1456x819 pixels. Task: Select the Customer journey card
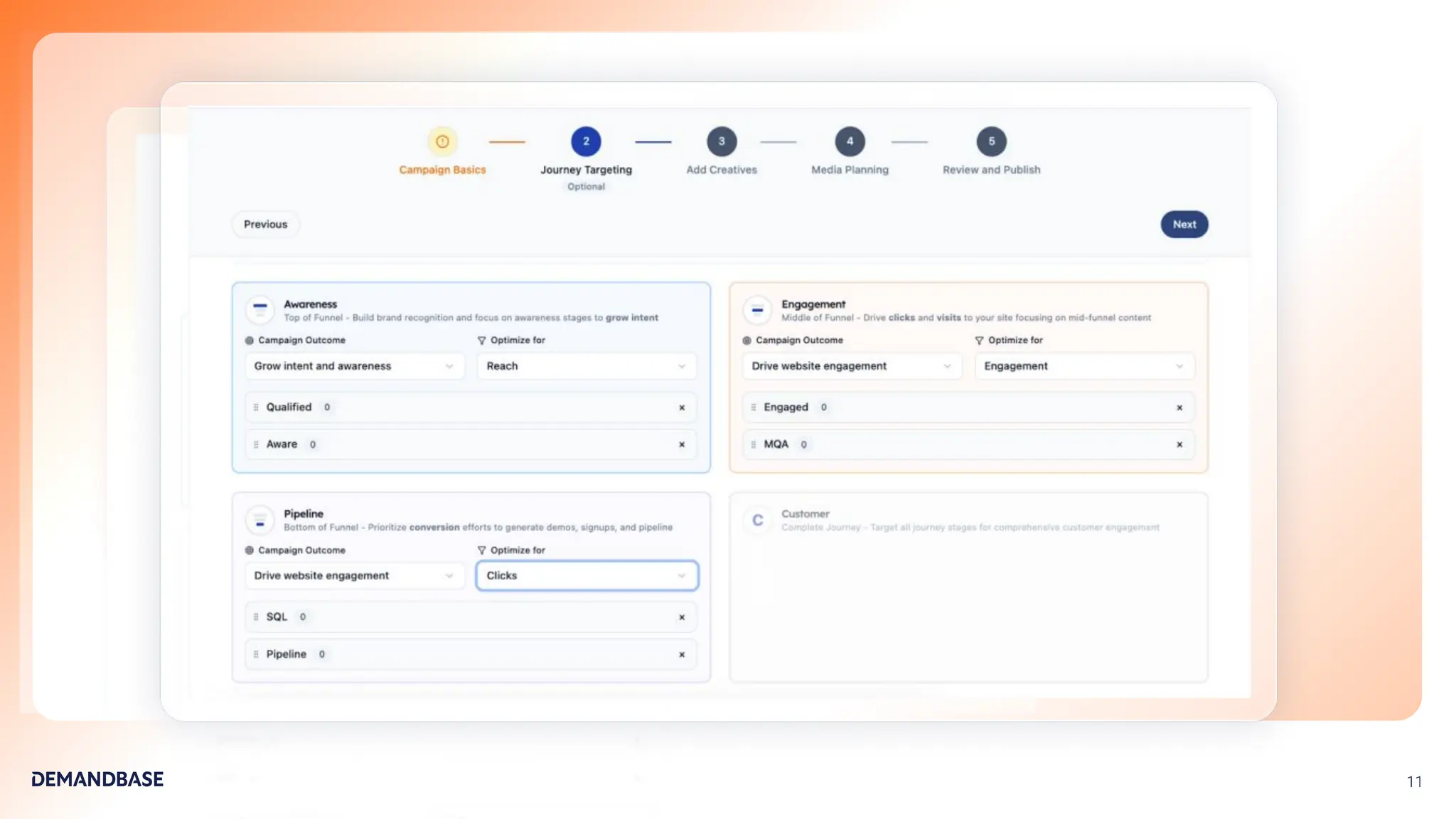pyautogui.click(x=968, y=587)
